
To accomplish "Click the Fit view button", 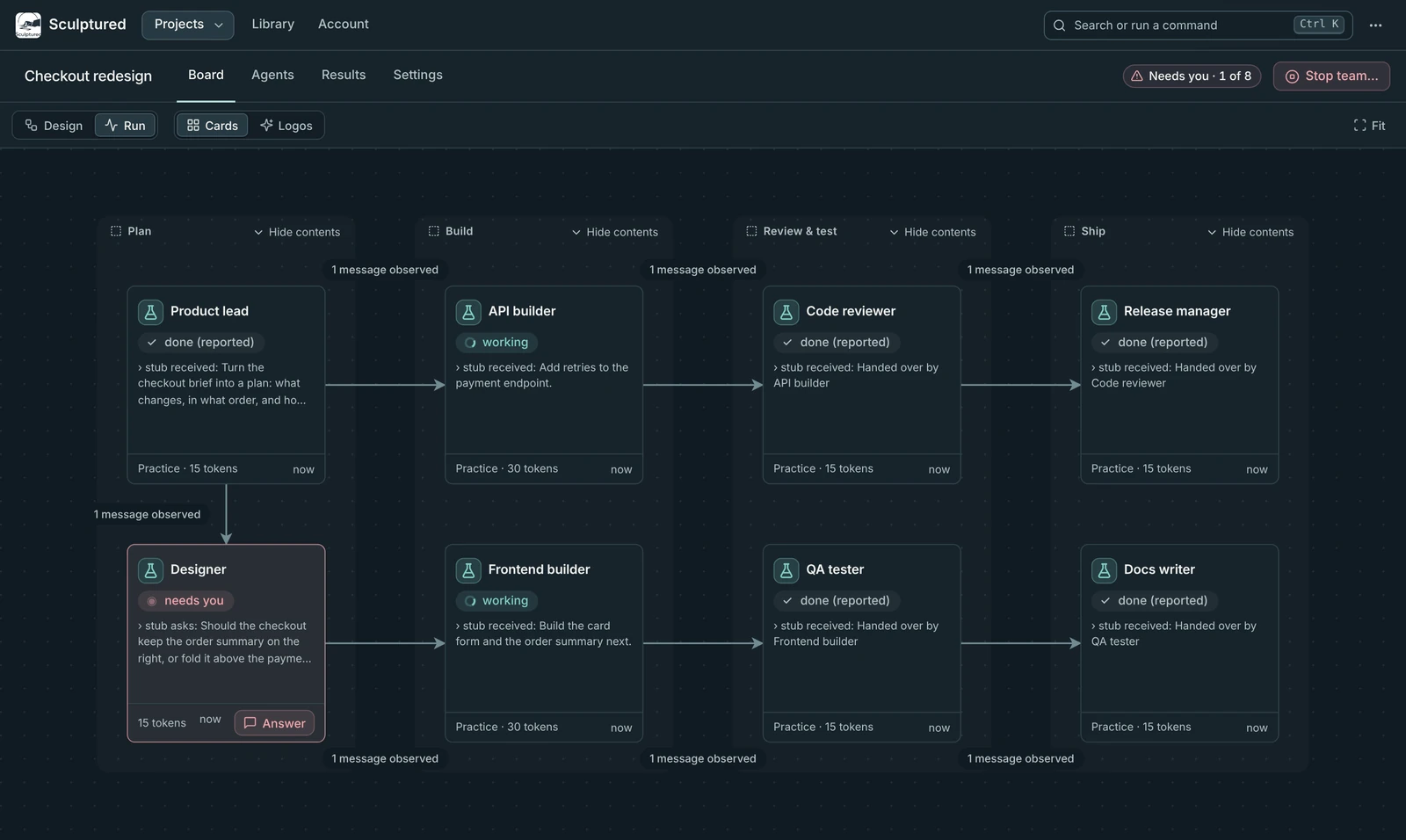I will tap(1369, 126).
